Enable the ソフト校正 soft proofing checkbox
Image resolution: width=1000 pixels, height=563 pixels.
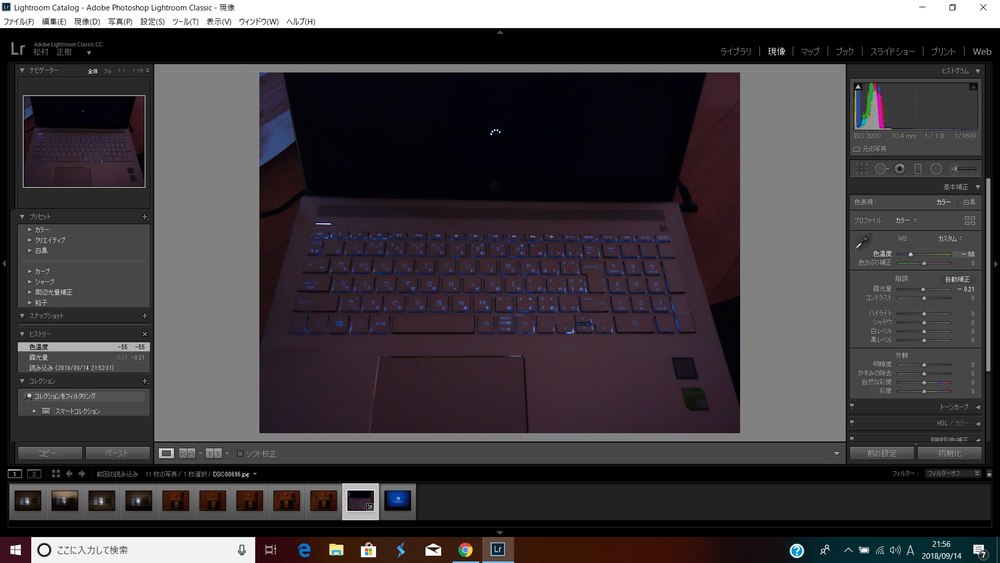click(x=240, y=454)
